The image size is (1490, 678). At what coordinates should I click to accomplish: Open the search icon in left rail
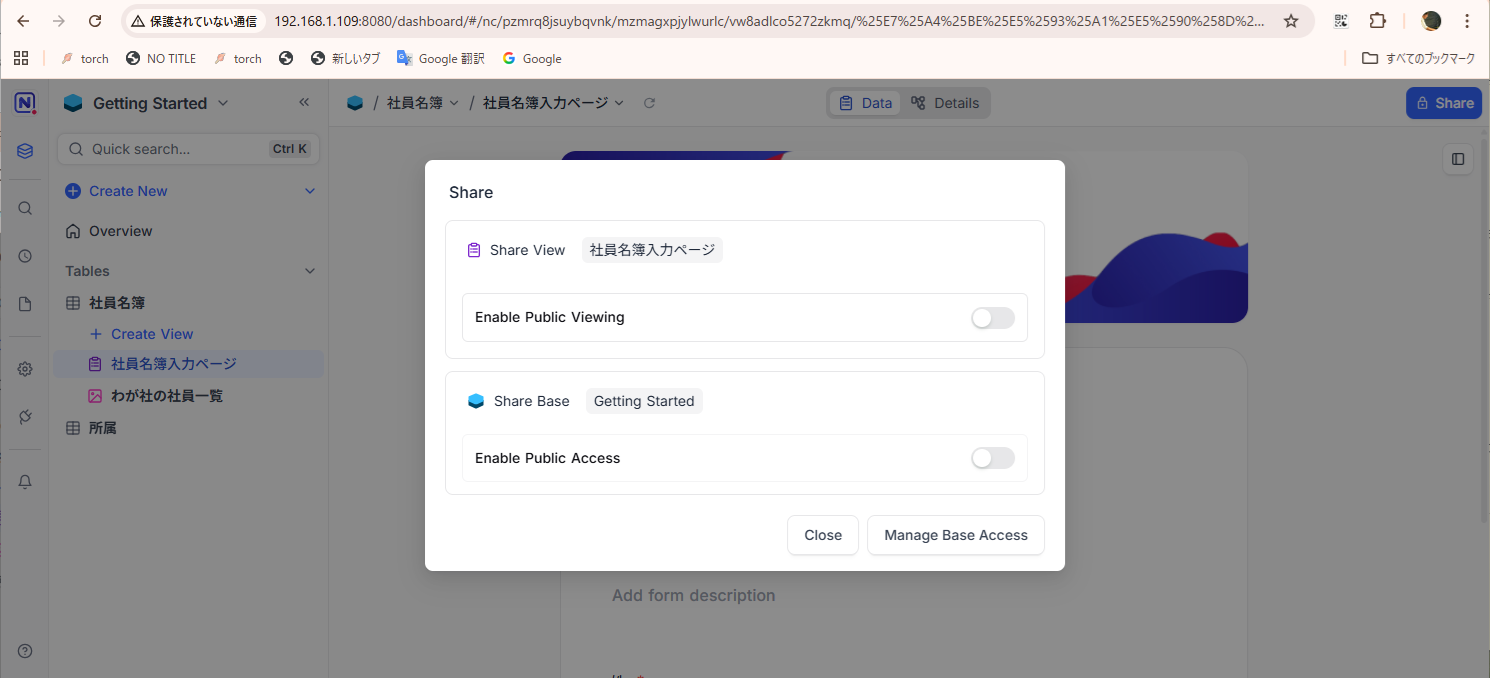(x=25, y=208)
